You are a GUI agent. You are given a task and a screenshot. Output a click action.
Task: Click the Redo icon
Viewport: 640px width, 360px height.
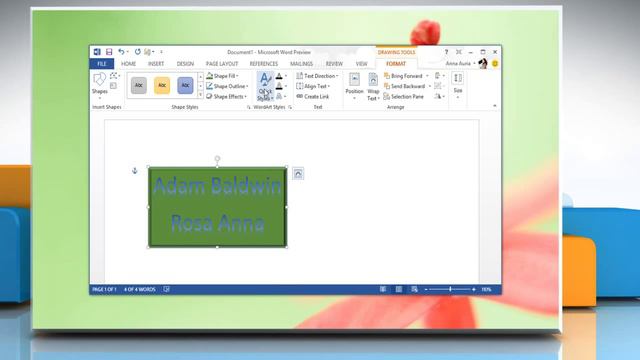pos(138,52)
